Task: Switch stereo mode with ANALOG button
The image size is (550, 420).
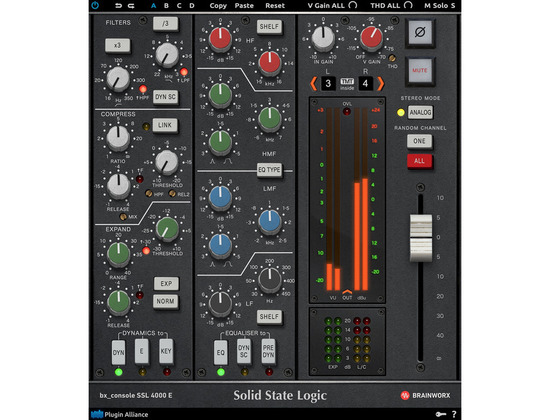Action: (x=420, y=113)
